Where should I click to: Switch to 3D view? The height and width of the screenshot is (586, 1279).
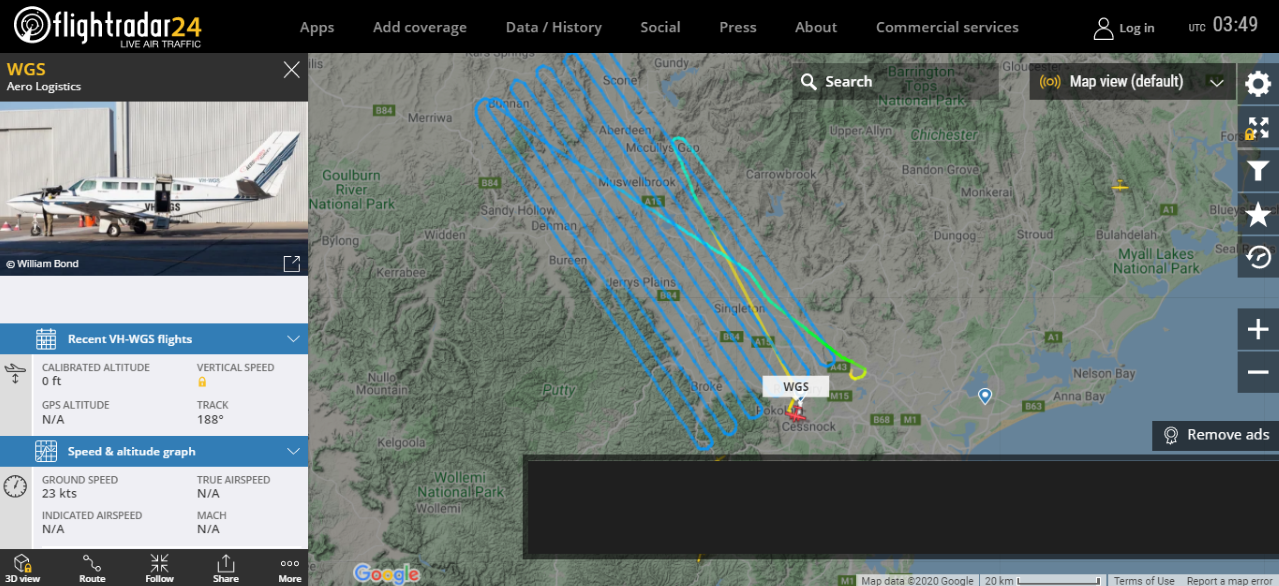pos(22,568)
